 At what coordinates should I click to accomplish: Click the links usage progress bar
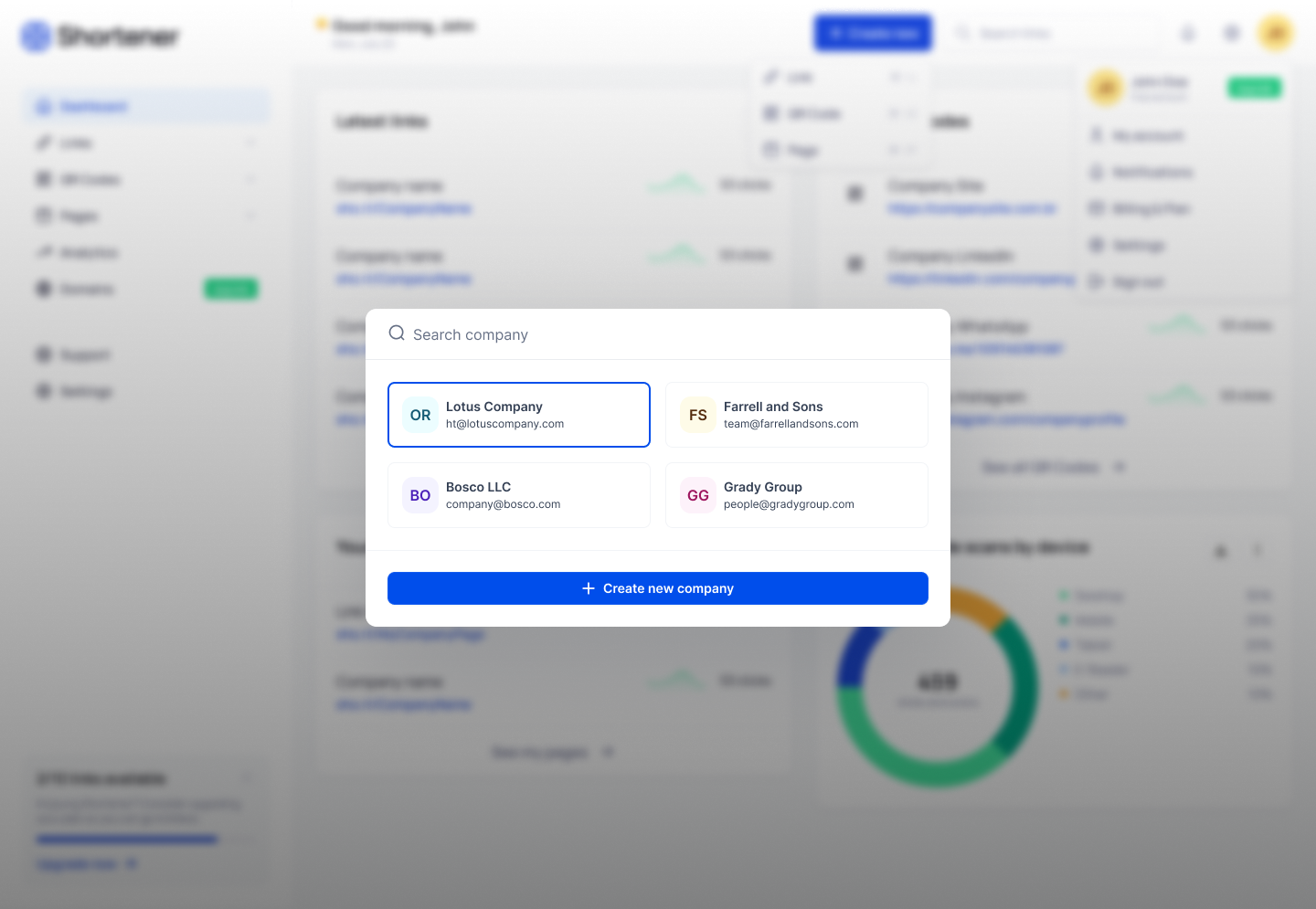(127, 839)
